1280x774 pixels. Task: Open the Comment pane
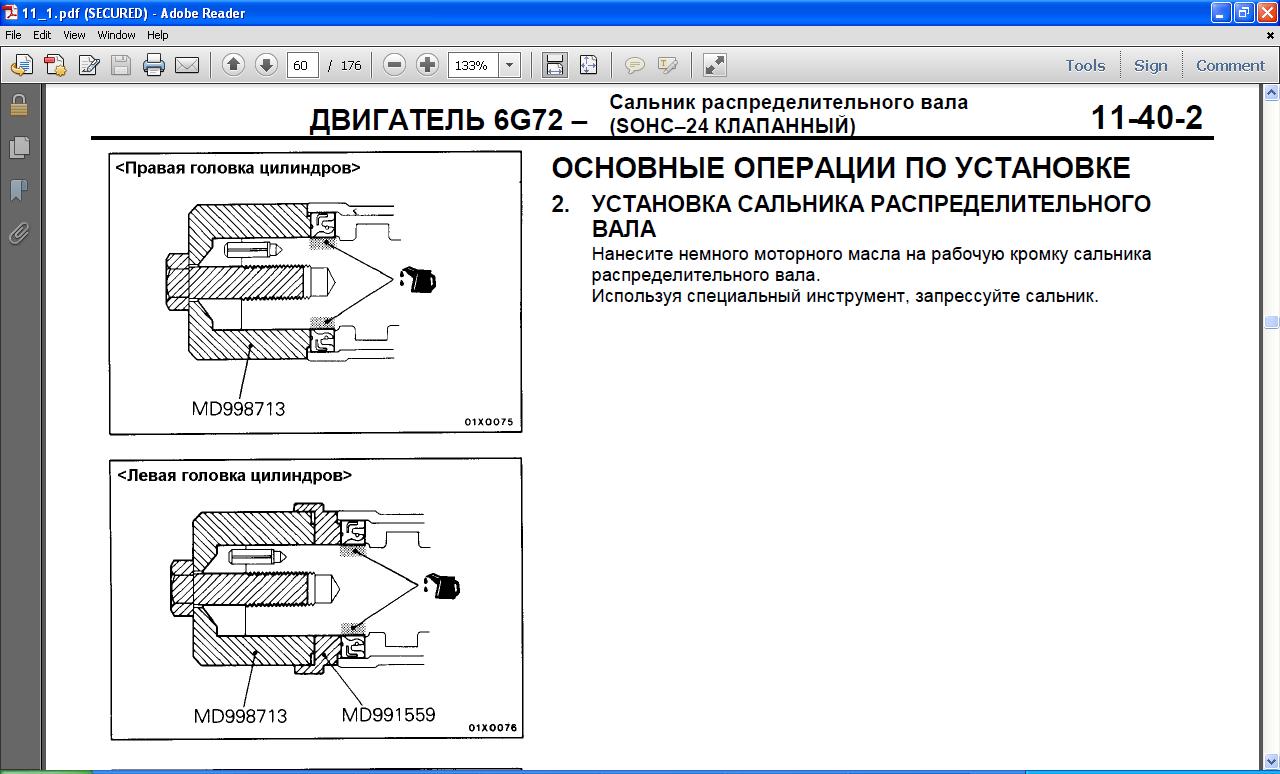click(1230, 65)
